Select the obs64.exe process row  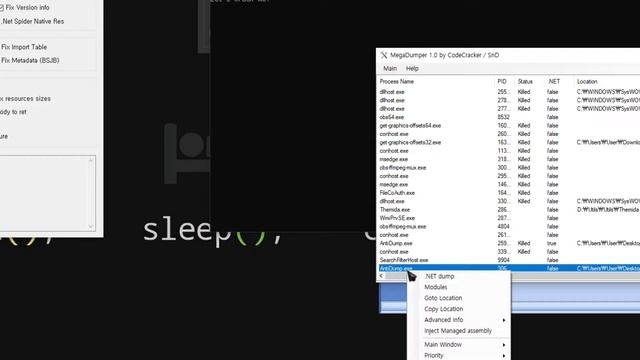(509, 117)
